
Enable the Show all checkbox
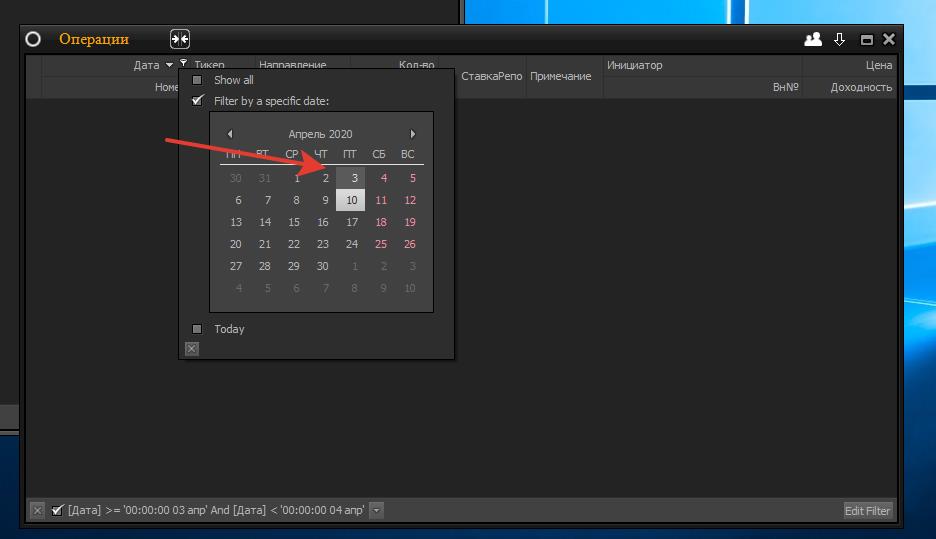point(197,80)
